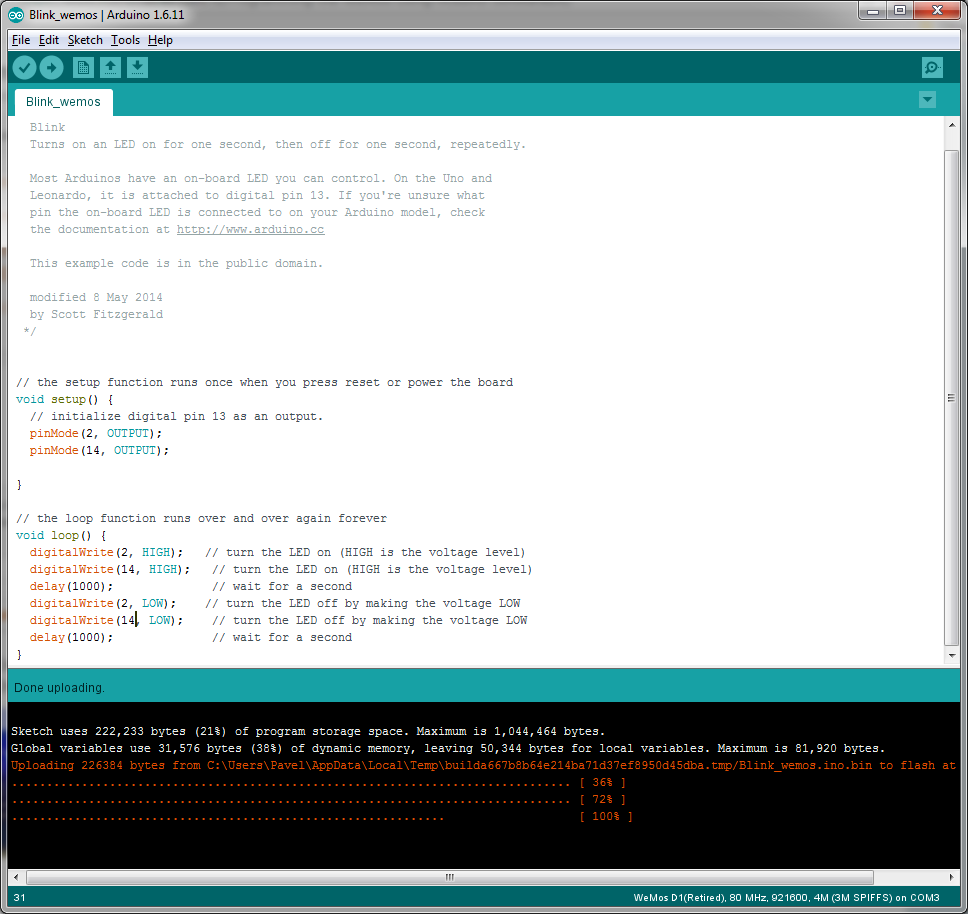Save the sketch via toolbar icon
Screen dimensions: 968x914
pyautogui.click(x=137, y=67)
